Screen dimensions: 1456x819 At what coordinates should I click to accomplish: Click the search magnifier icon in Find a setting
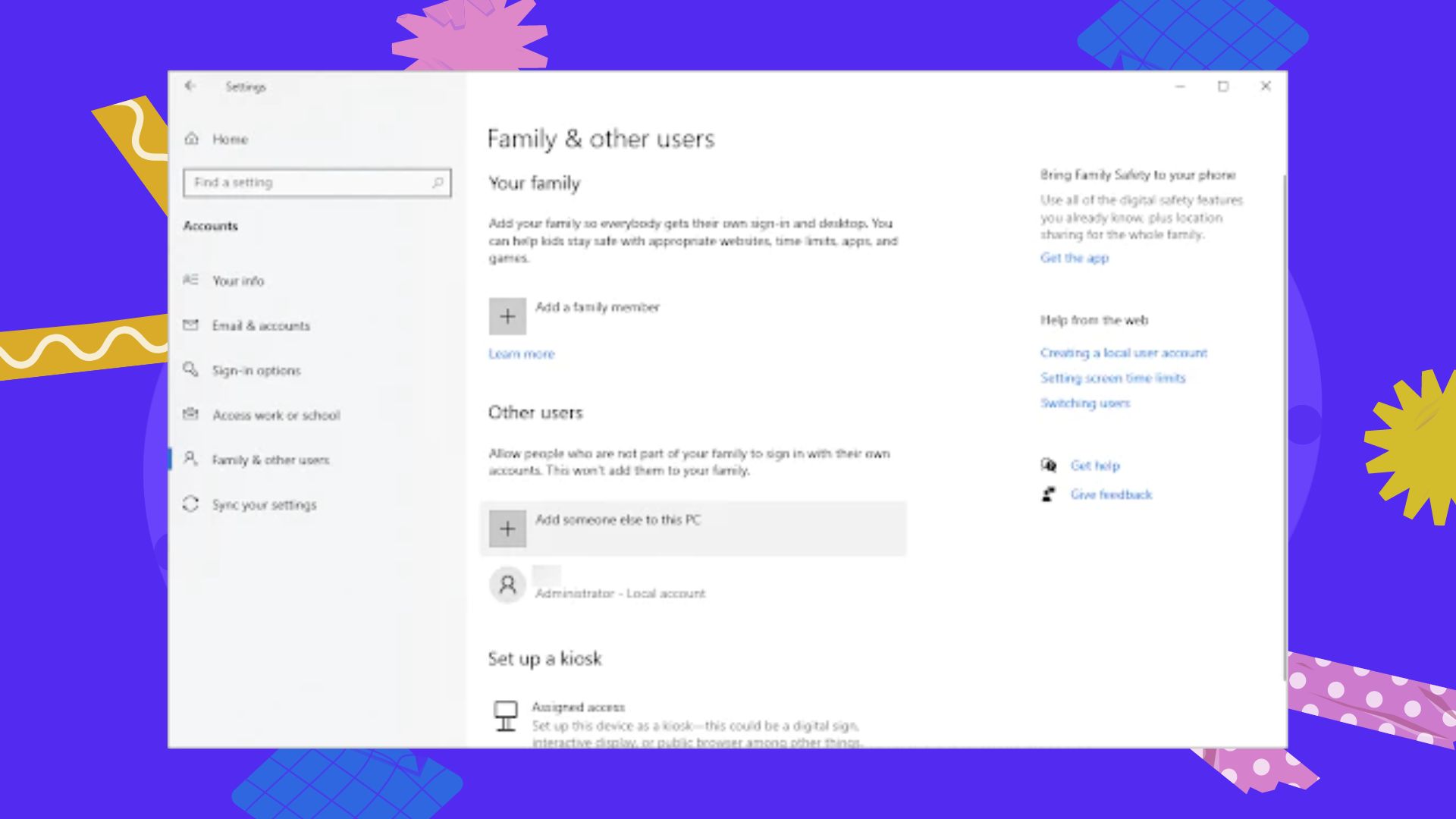click(x=438, y=183)
